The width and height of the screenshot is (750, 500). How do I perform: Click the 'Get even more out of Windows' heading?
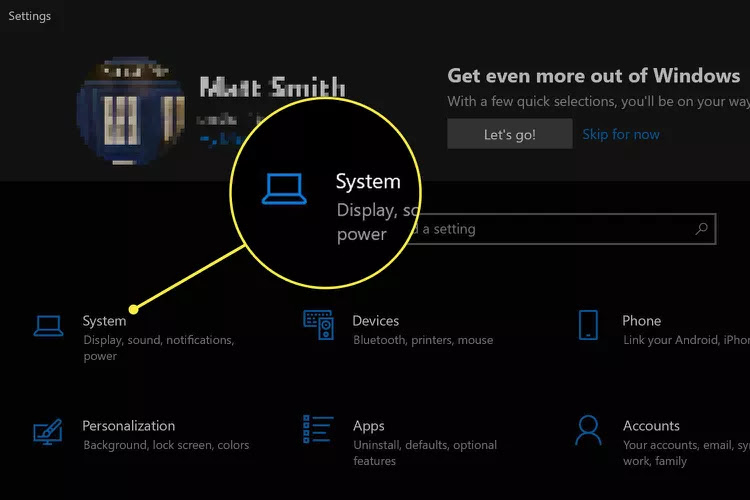594,76
